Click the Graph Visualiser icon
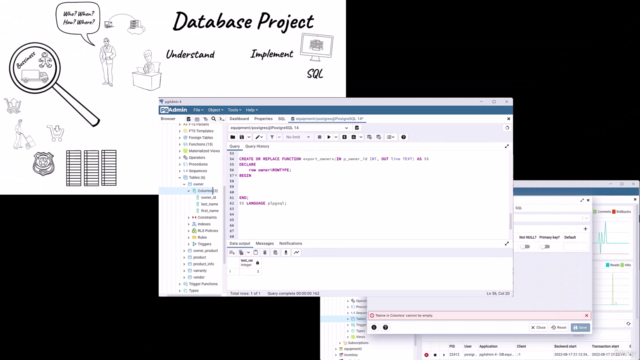The image size is (640, 360). (297, 253)
